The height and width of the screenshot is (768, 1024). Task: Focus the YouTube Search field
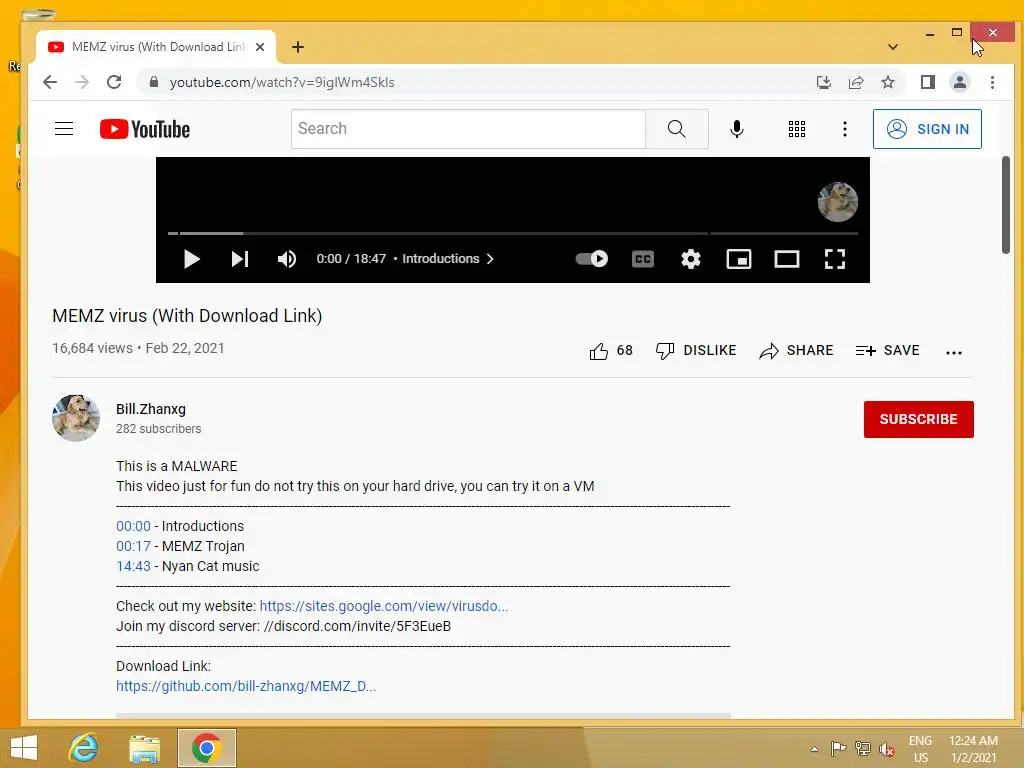[468, 129]
